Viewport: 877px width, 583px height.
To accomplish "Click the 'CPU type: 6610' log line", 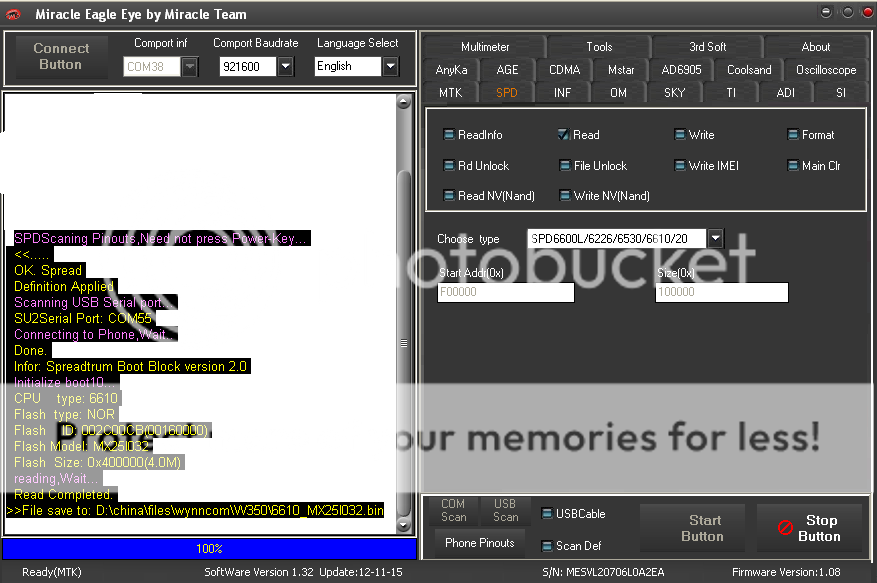I will click(66, 398).
